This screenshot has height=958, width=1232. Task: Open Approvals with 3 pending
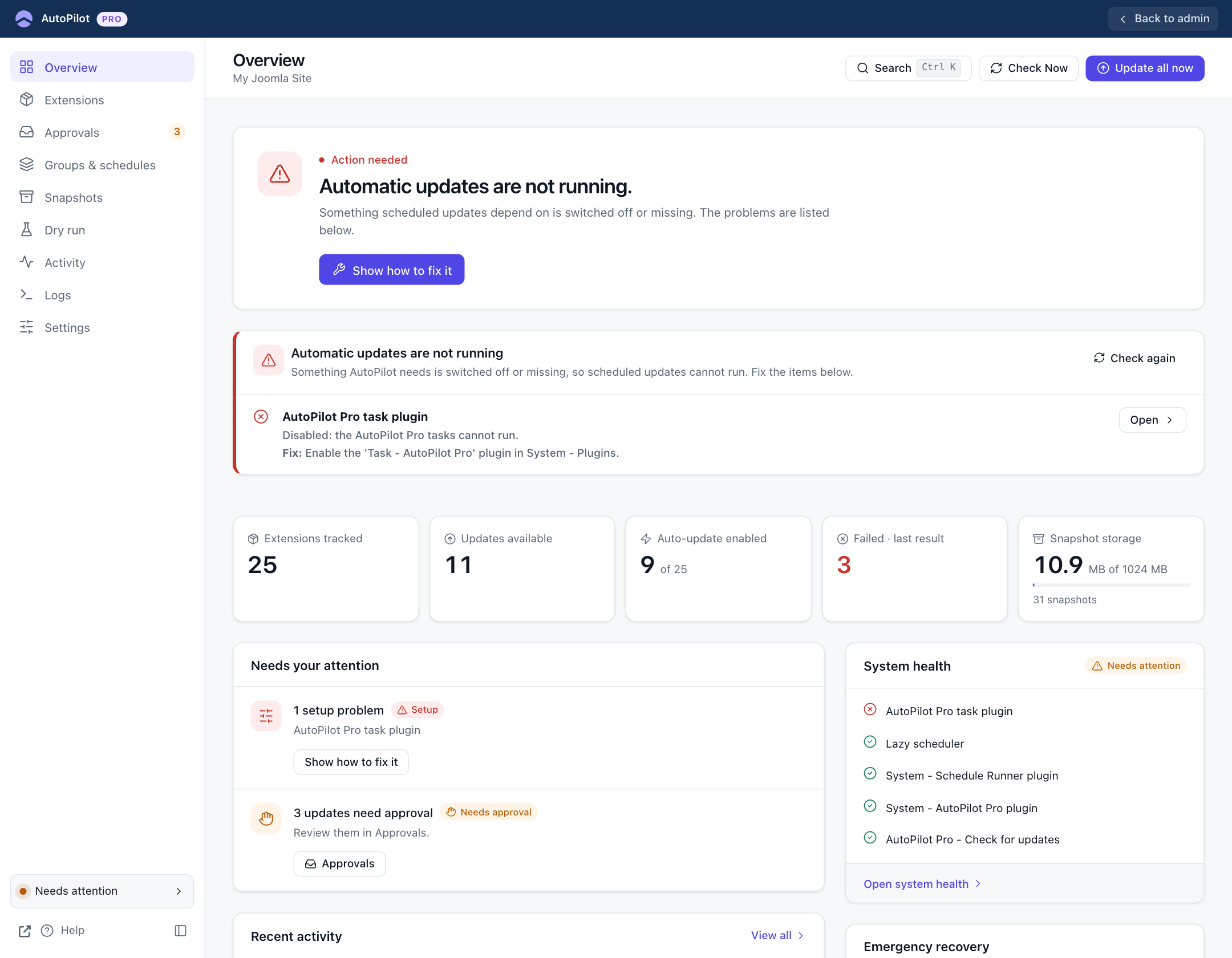point(102,132)
